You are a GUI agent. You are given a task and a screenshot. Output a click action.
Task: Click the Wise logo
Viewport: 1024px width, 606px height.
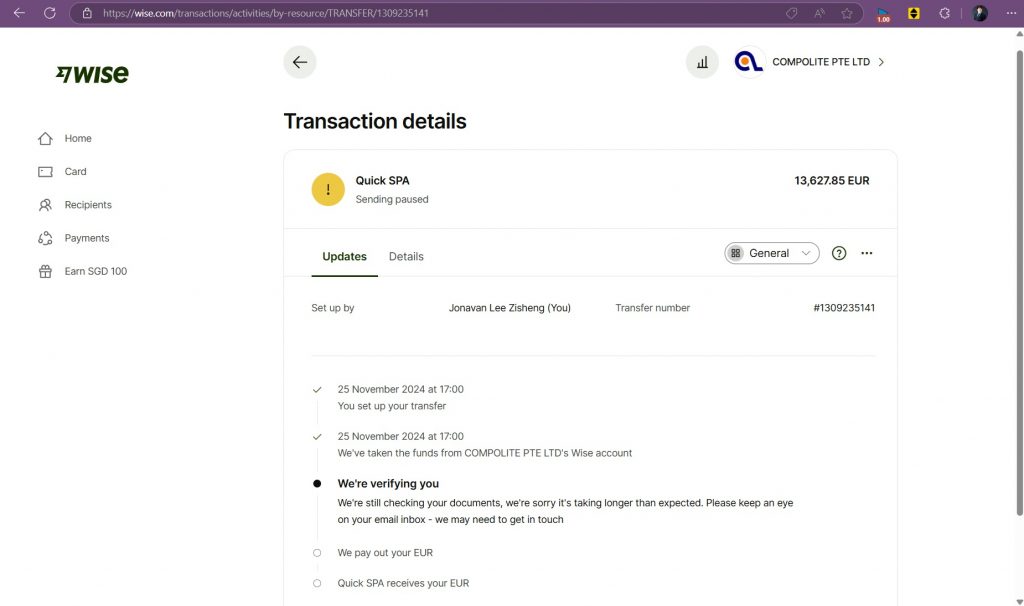pos(92,74)
